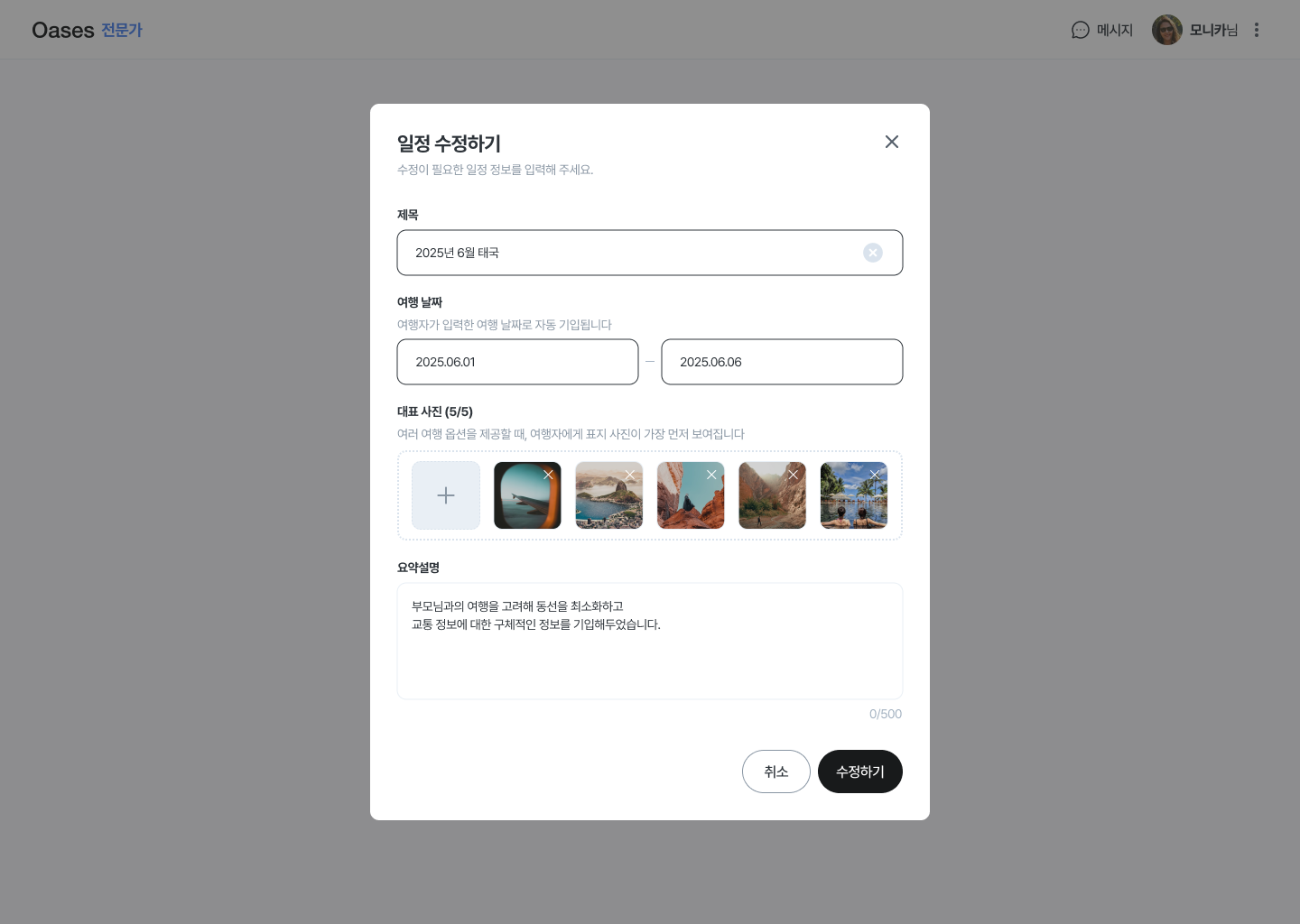Screen dimensions: 1300x924
Task: Click the 취소 button
Action: tap(776, 772)
